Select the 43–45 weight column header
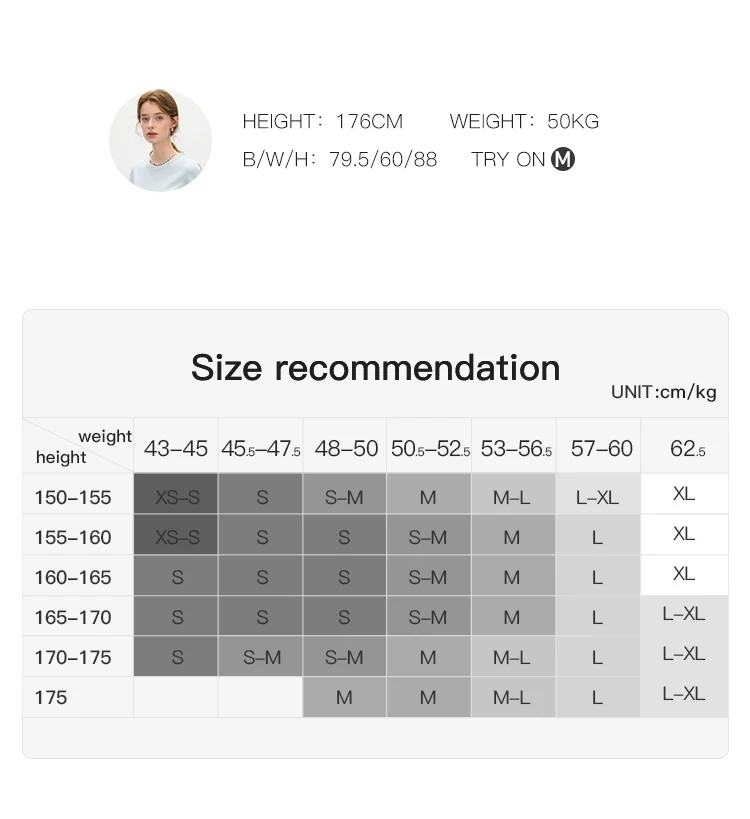 coord(176,449)
